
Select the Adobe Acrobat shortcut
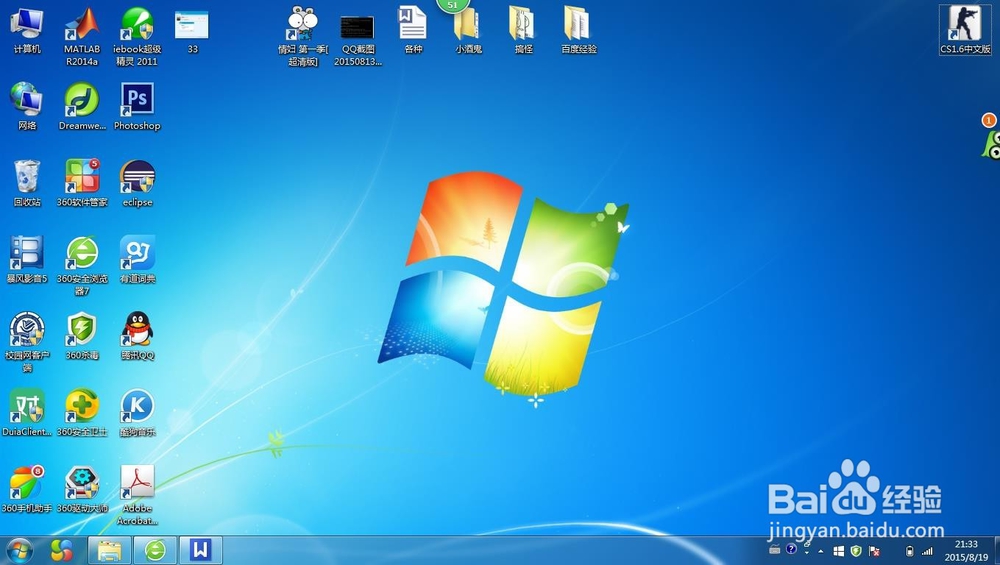[x=137, y=495]
